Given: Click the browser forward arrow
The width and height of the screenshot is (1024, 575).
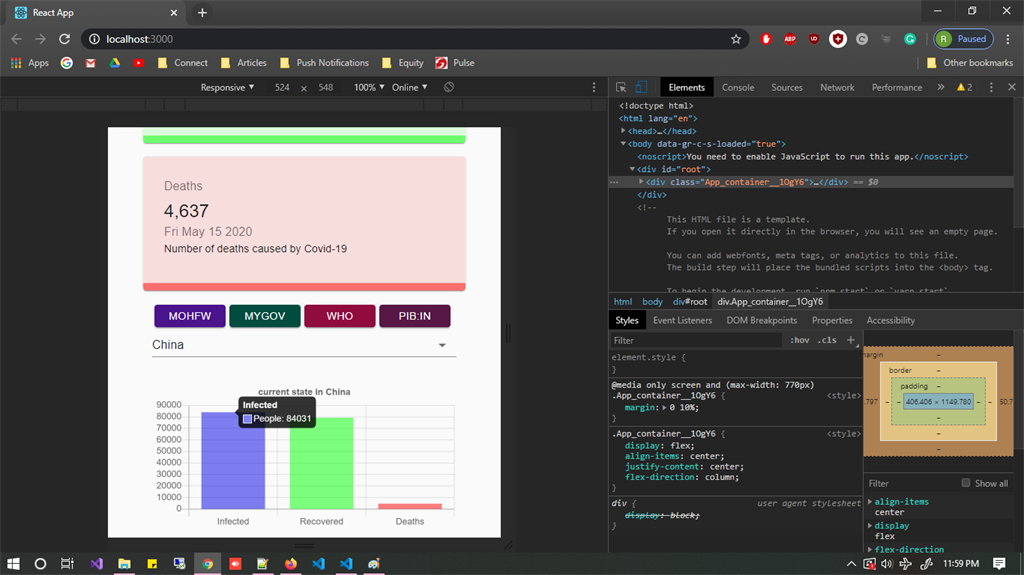Looking at the screenshot, I should click(x=40, y=39).
